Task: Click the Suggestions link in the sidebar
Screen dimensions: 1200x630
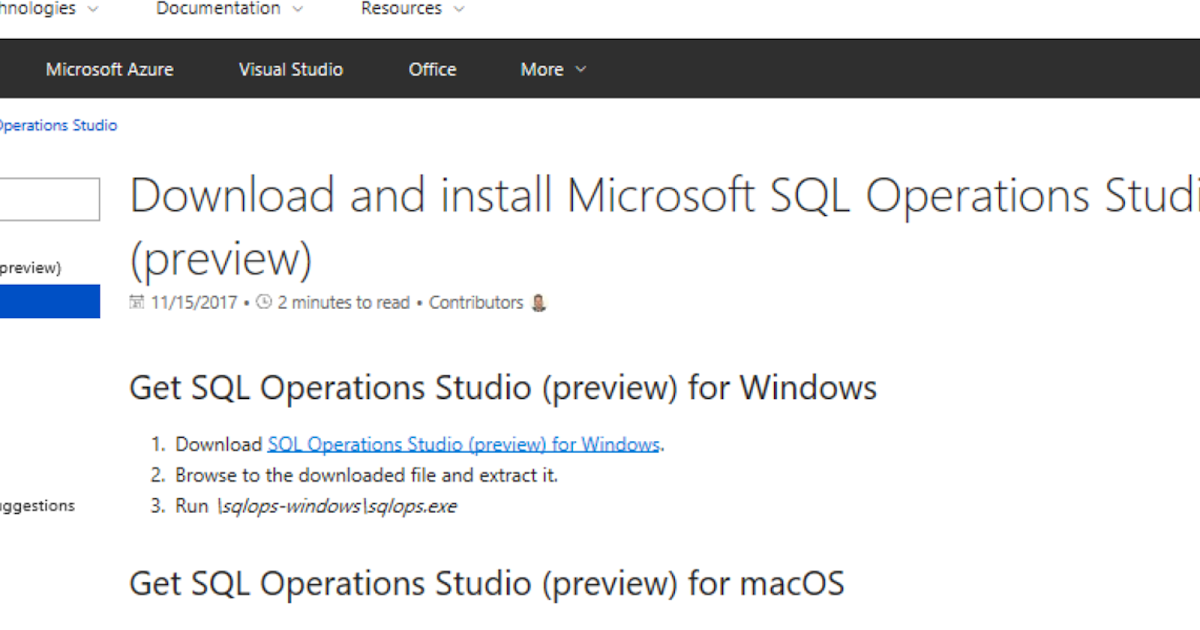Action: 37,506
